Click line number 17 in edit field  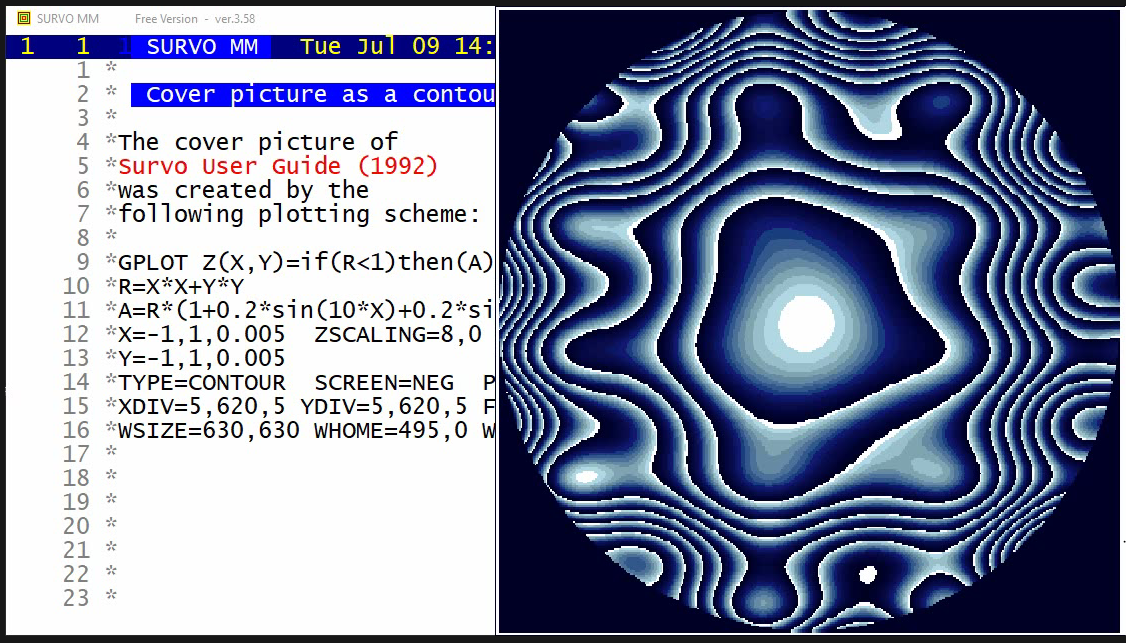76,455
